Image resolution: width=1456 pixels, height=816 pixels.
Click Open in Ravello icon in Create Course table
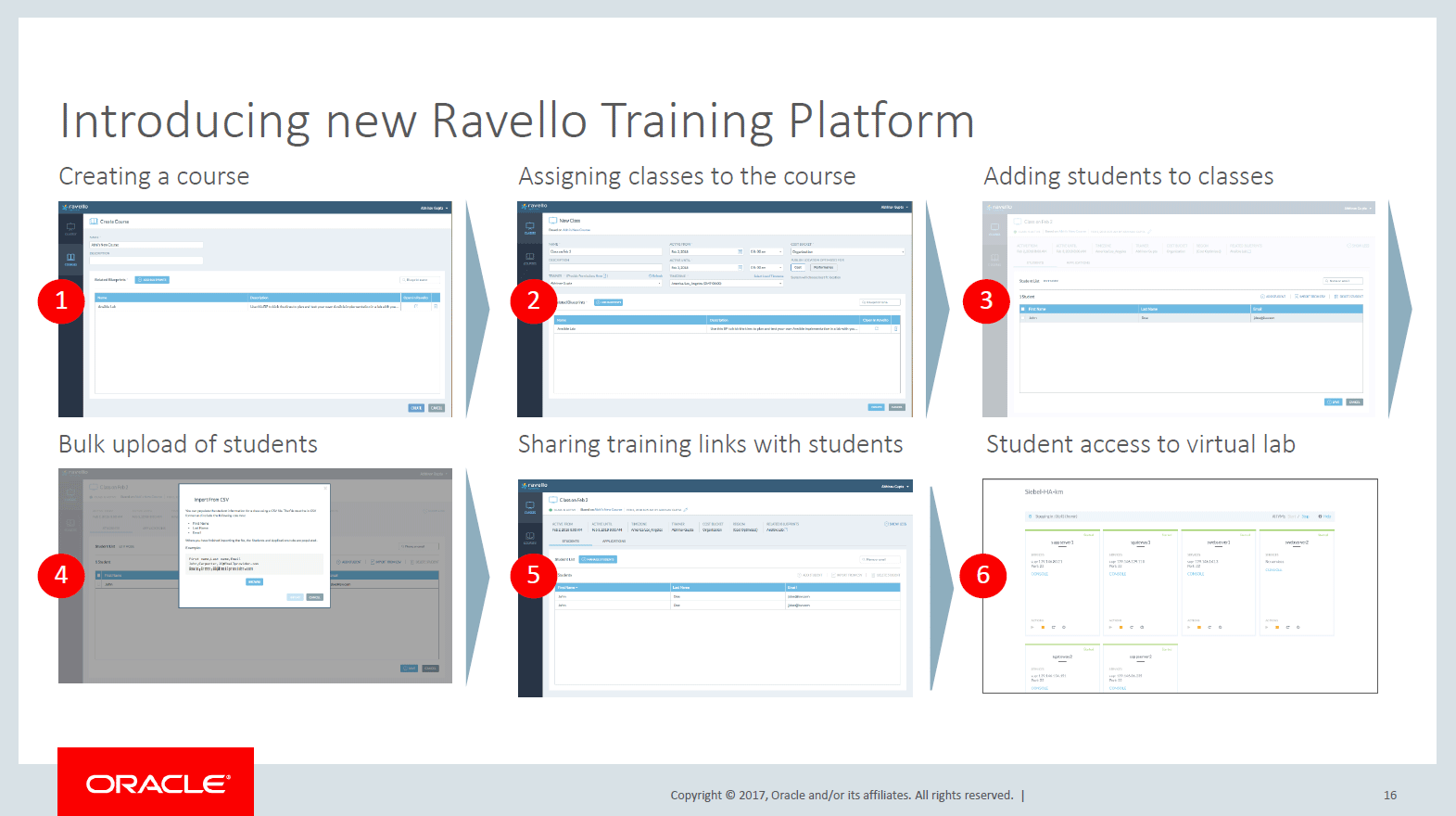point(416,306)
